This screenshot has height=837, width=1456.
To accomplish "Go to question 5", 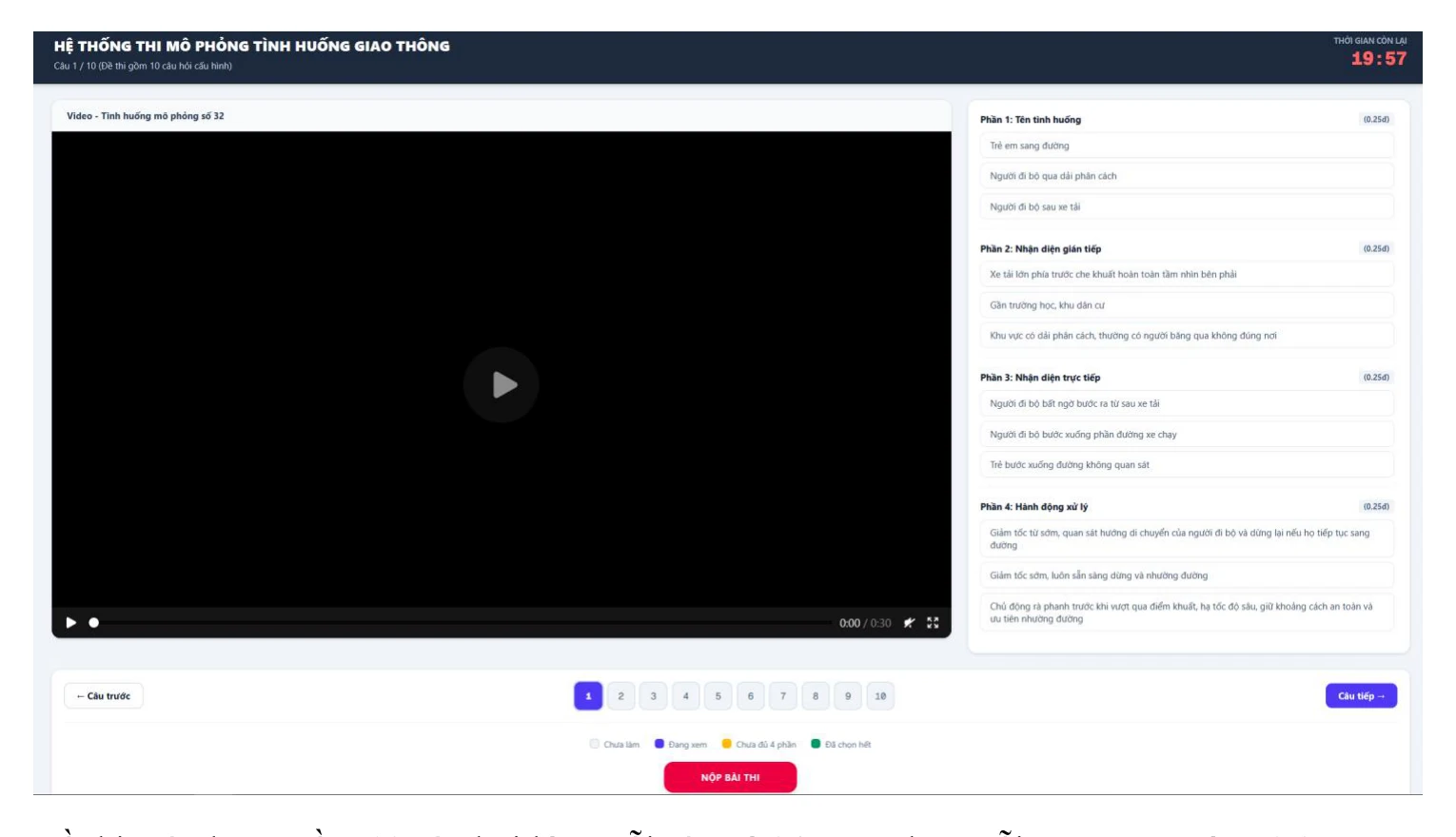I will click(718, 696).
